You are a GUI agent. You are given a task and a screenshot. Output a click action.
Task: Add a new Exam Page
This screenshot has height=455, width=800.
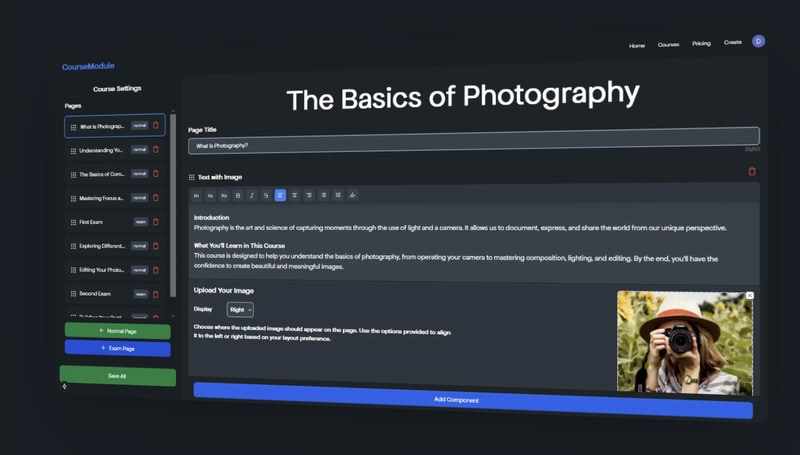117,348
